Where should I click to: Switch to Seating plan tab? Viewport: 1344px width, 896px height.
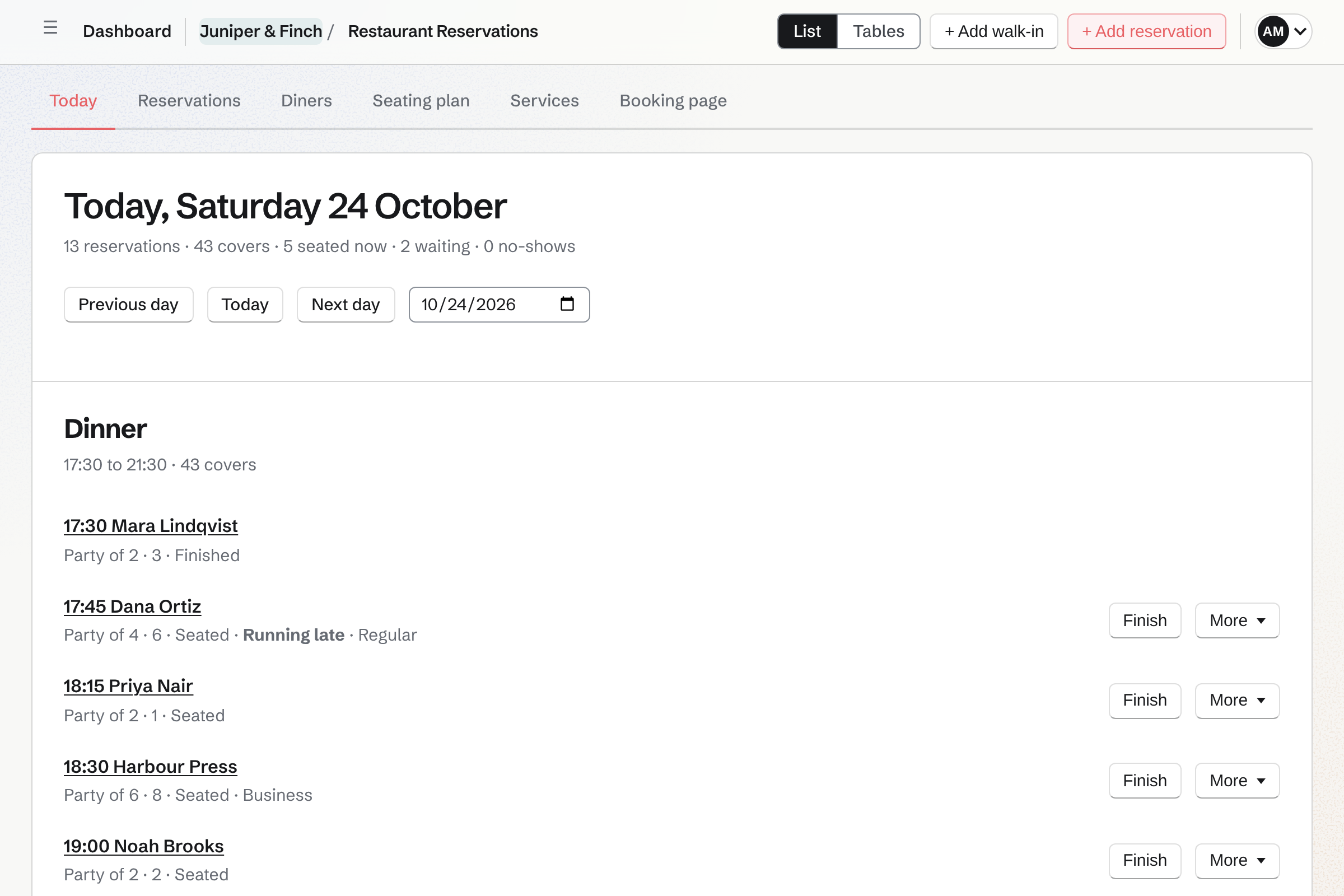tap(421, 101)
